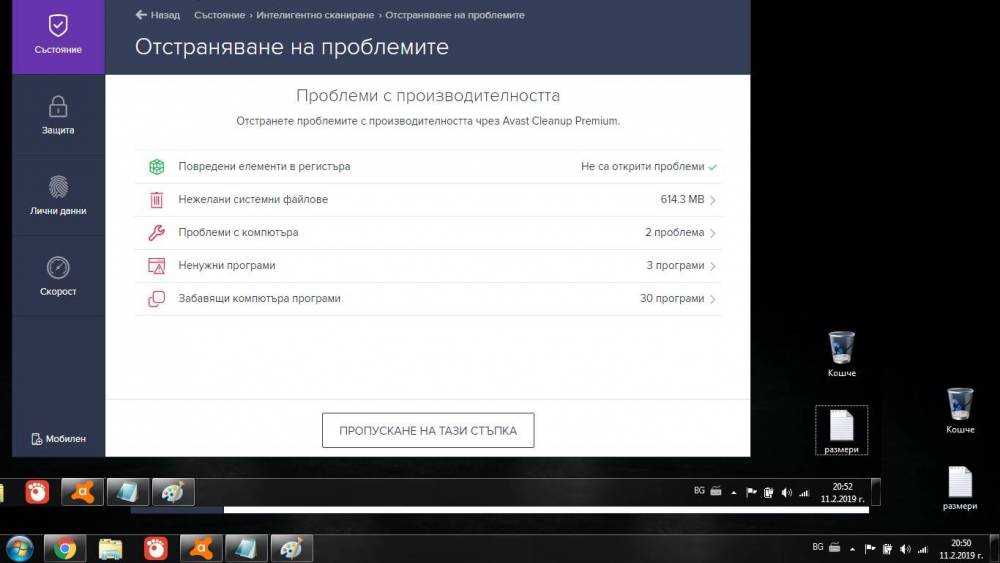Image resolution: width=1000 pixels, height=563 pixels.
Task: Go back with the Назад arrow
Action: [x=158, y=15]
